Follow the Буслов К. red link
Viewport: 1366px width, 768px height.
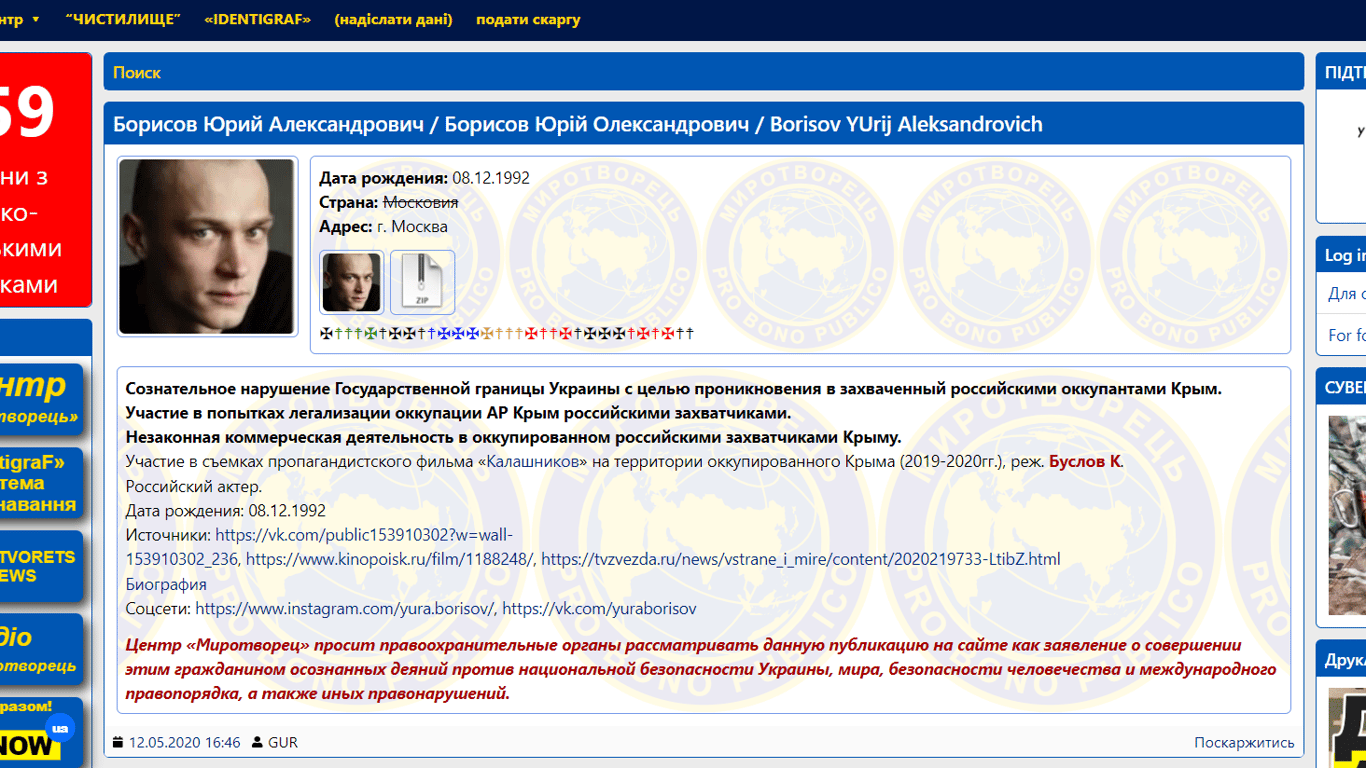coord(1085,461)
